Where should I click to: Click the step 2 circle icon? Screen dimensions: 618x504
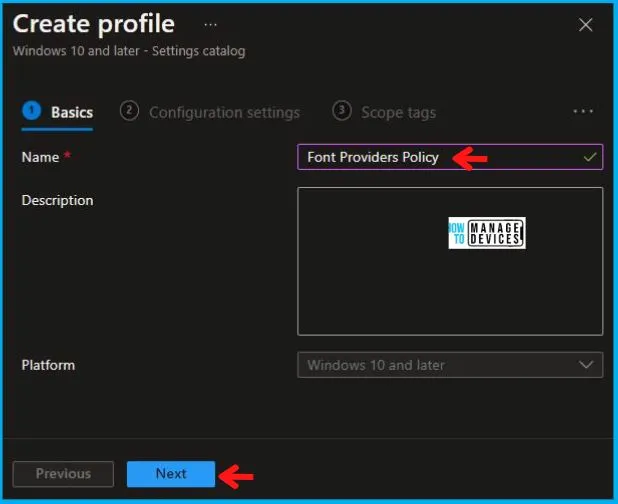(129, 112)
